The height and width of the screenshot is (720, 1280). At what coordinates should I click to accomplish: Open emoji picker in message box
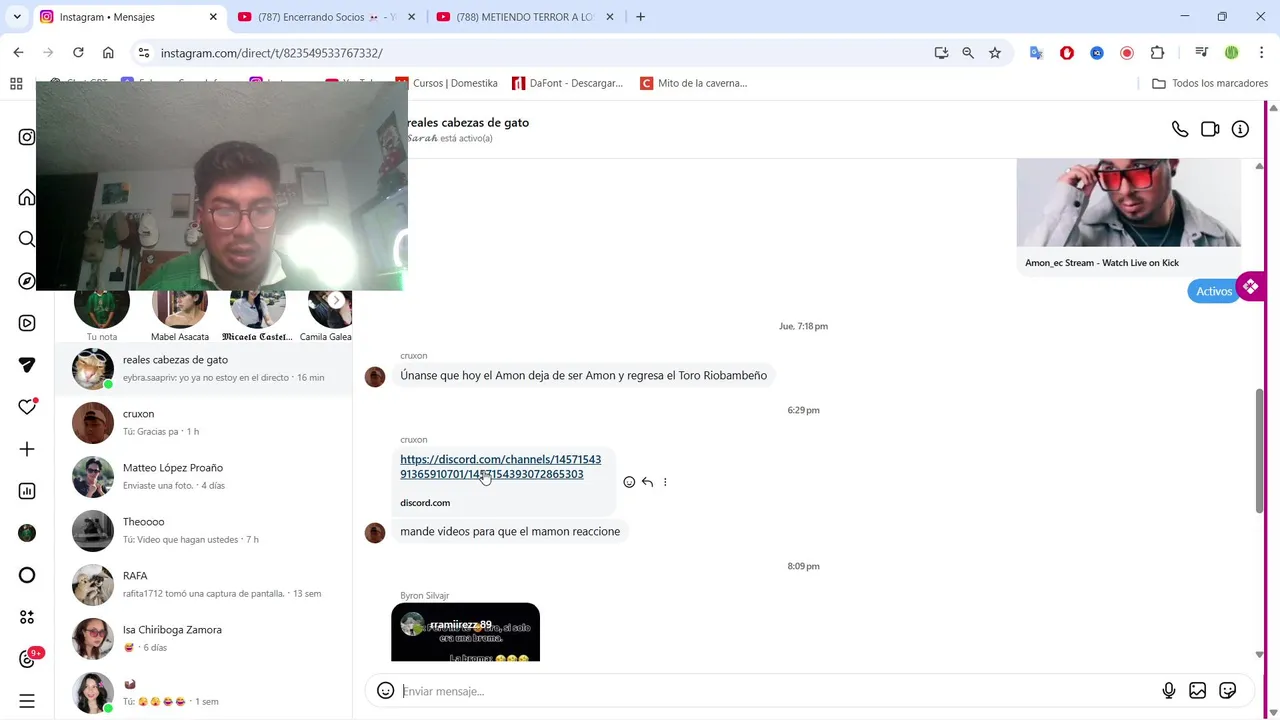(x=385, y=691)
